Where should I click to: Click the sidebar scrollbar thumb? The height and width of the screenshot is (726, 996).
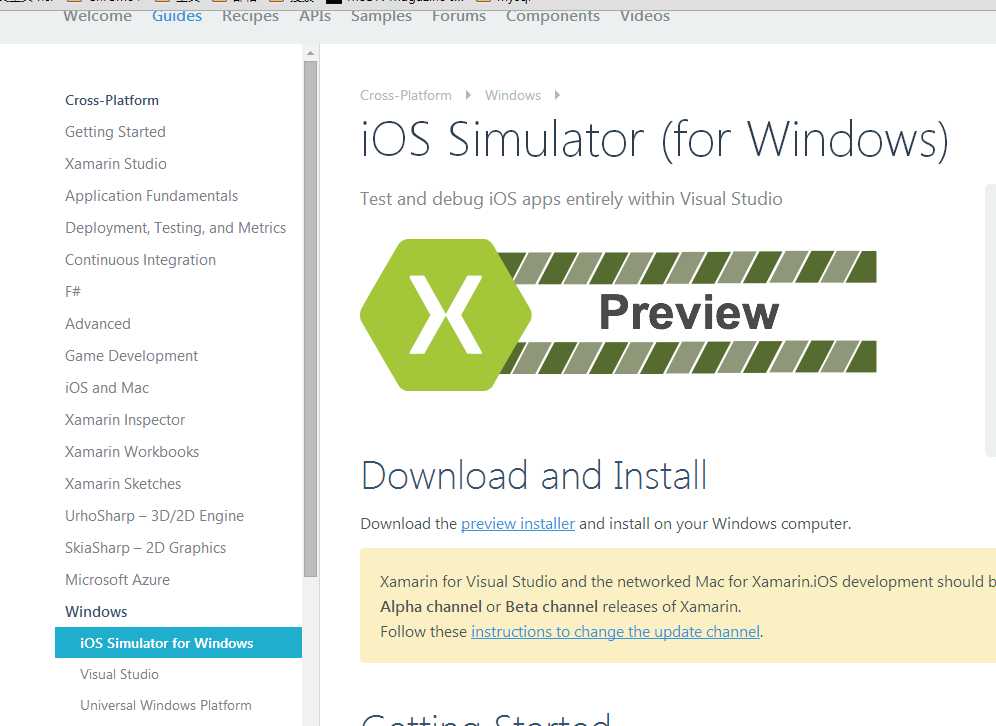(x=310, y=319)
